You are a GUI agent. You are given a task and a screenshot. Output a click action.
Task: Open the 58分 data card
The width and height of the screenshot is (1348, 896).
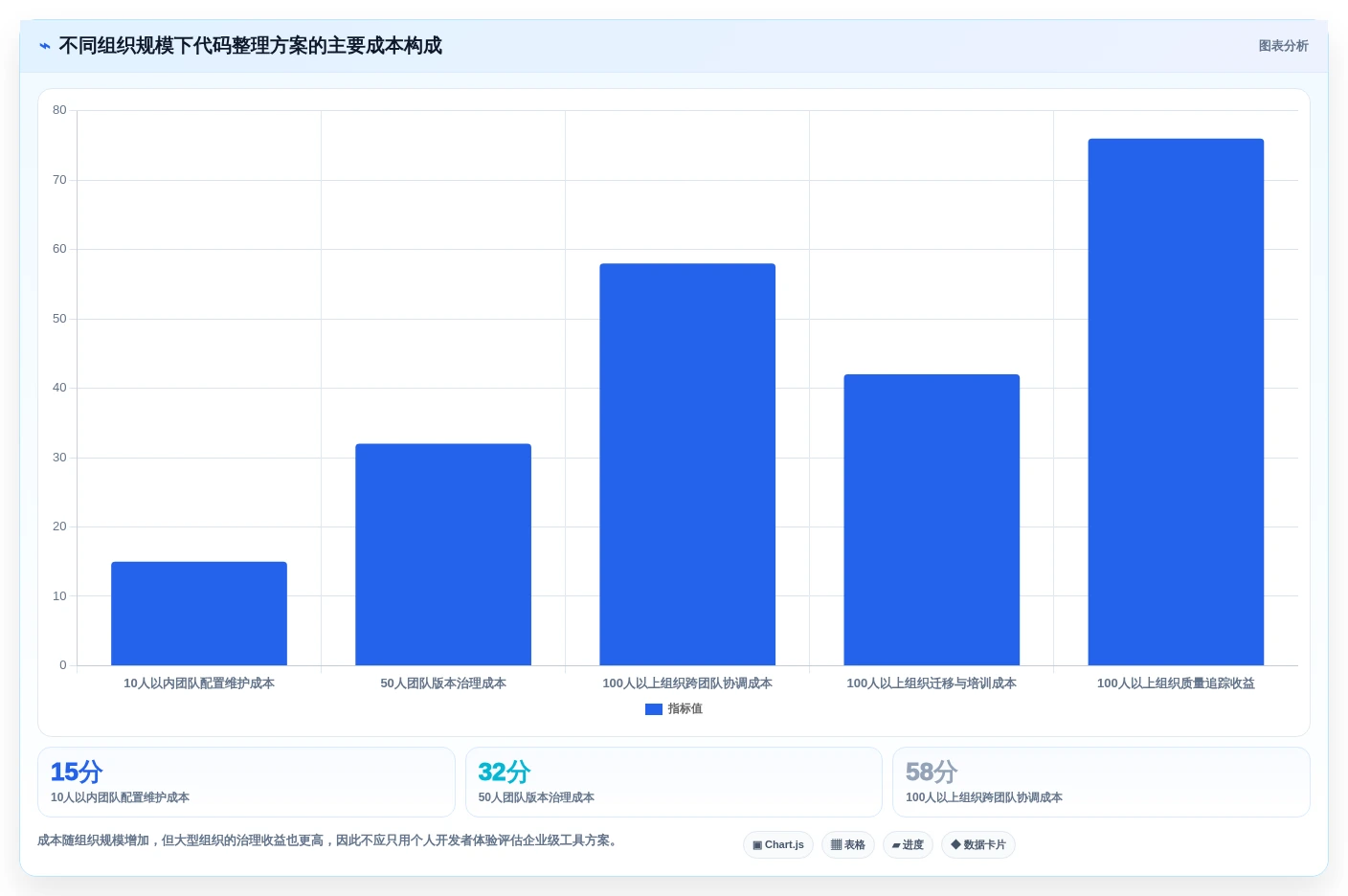1101,782
